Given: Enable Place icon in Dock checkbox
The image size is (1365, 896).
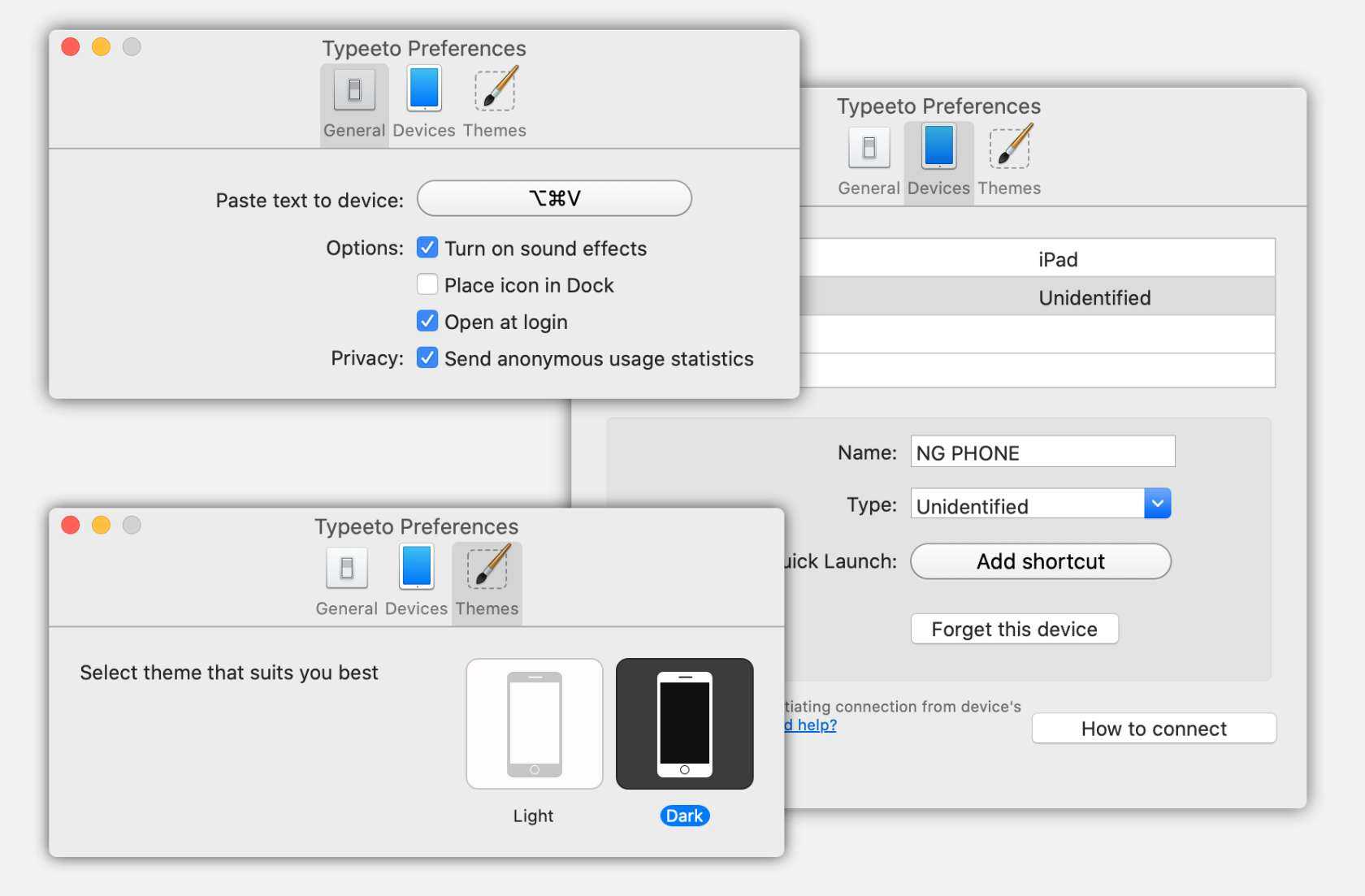Looking at the screenshot, I should click(x=427, y=284).
